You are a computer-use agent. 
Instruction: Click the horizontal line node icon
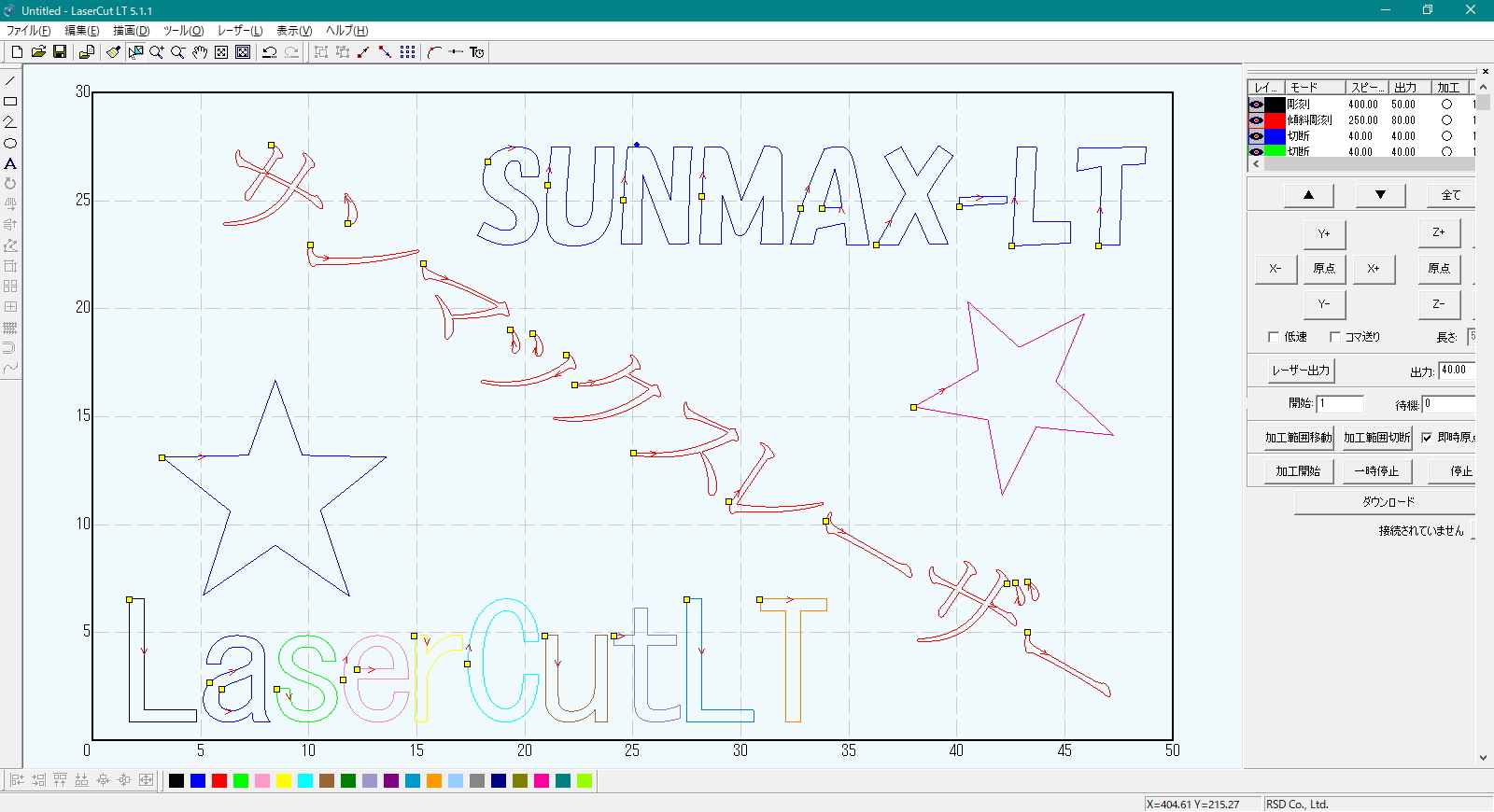tap(456, 52)
